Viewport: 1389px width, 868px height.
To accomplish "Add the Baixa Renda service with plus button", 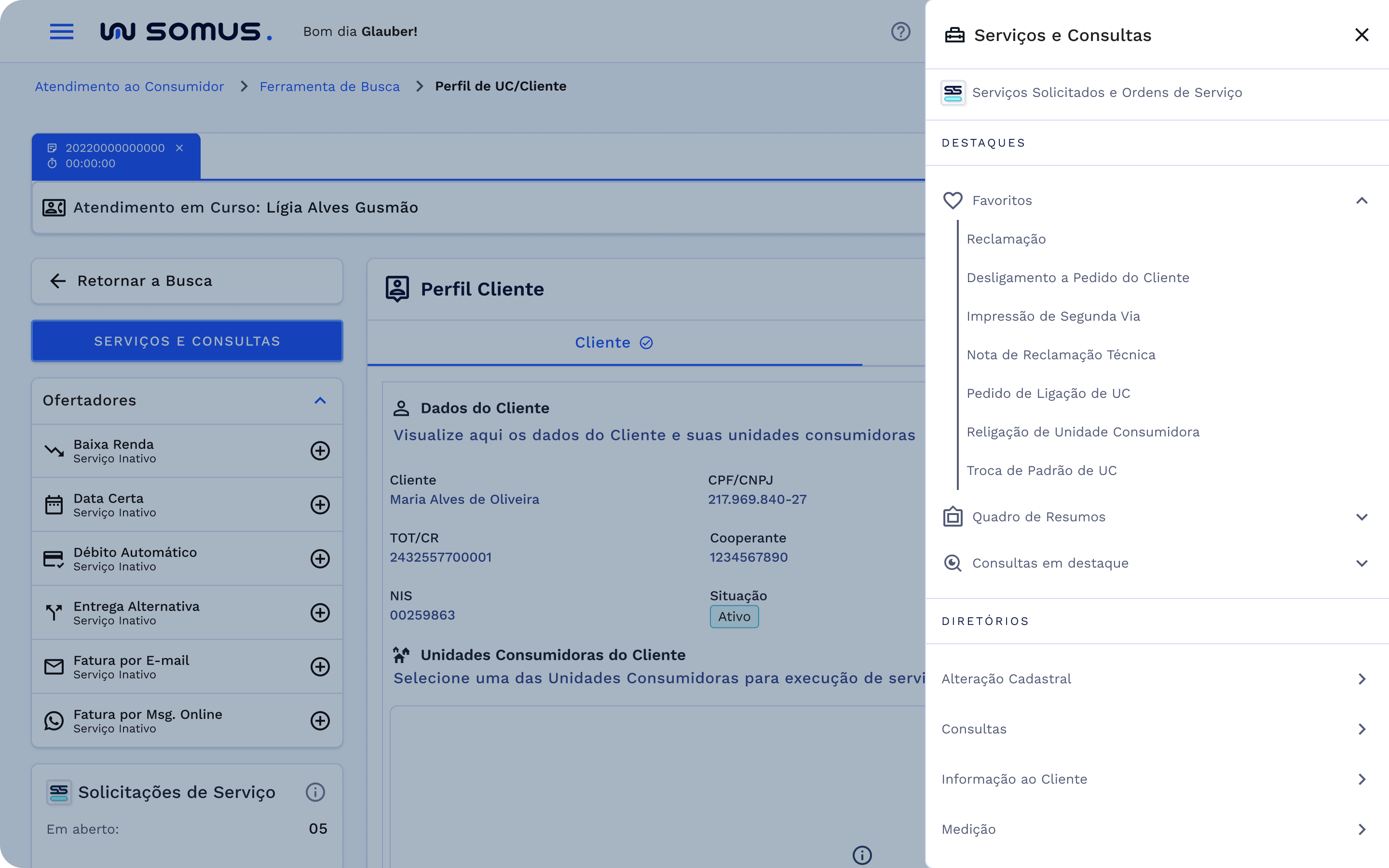I will click(x=320, y=451).
